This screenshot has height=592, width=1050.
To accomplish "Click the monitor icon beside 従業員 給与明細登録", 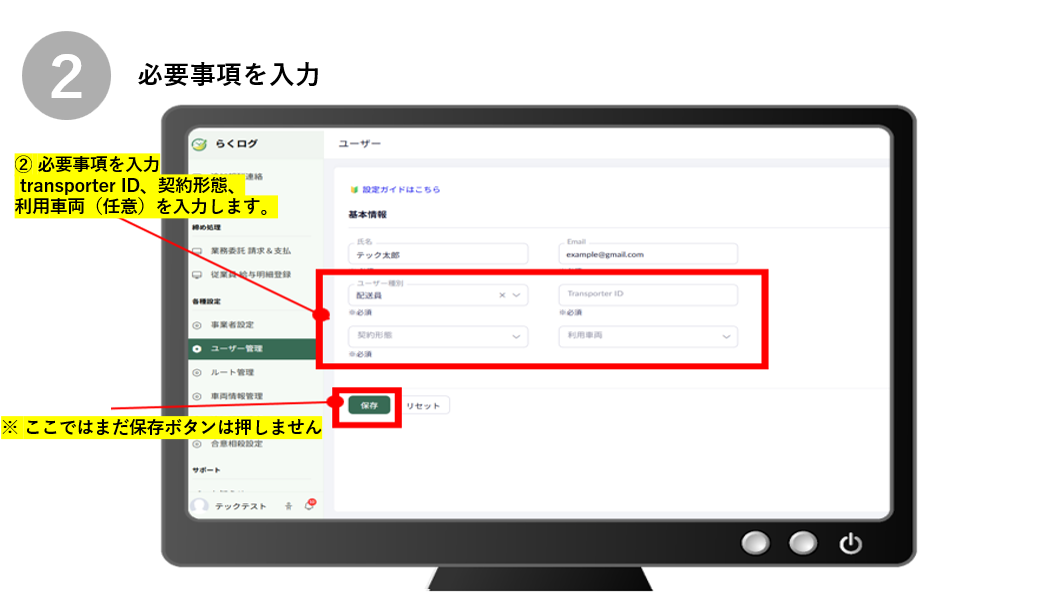I will (x=197, y=275).
